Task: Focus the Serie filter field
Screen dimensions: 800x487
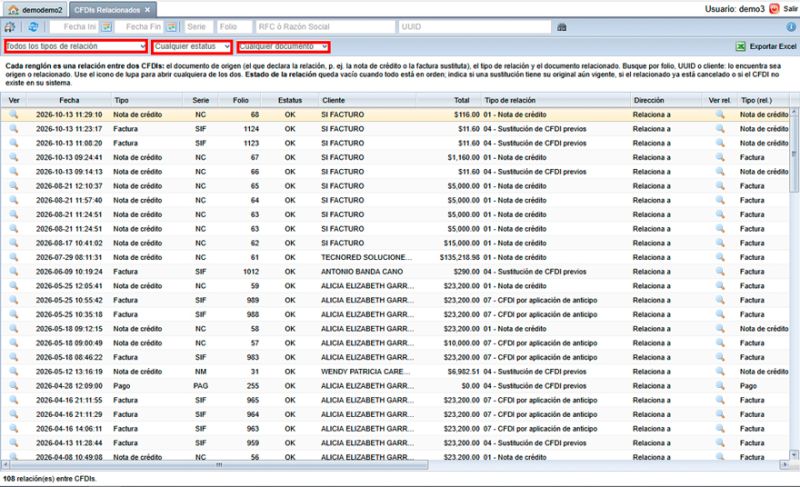Action: point(198,27)
